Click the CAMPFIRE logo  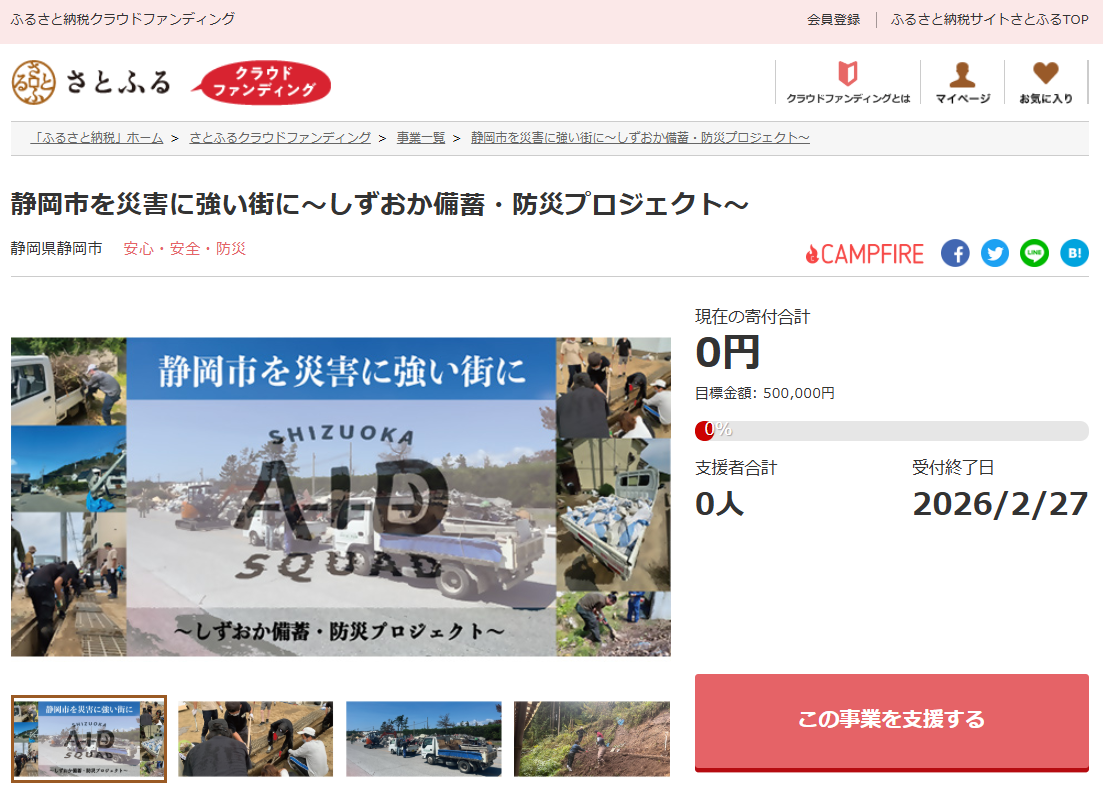(x=865, y=254)
